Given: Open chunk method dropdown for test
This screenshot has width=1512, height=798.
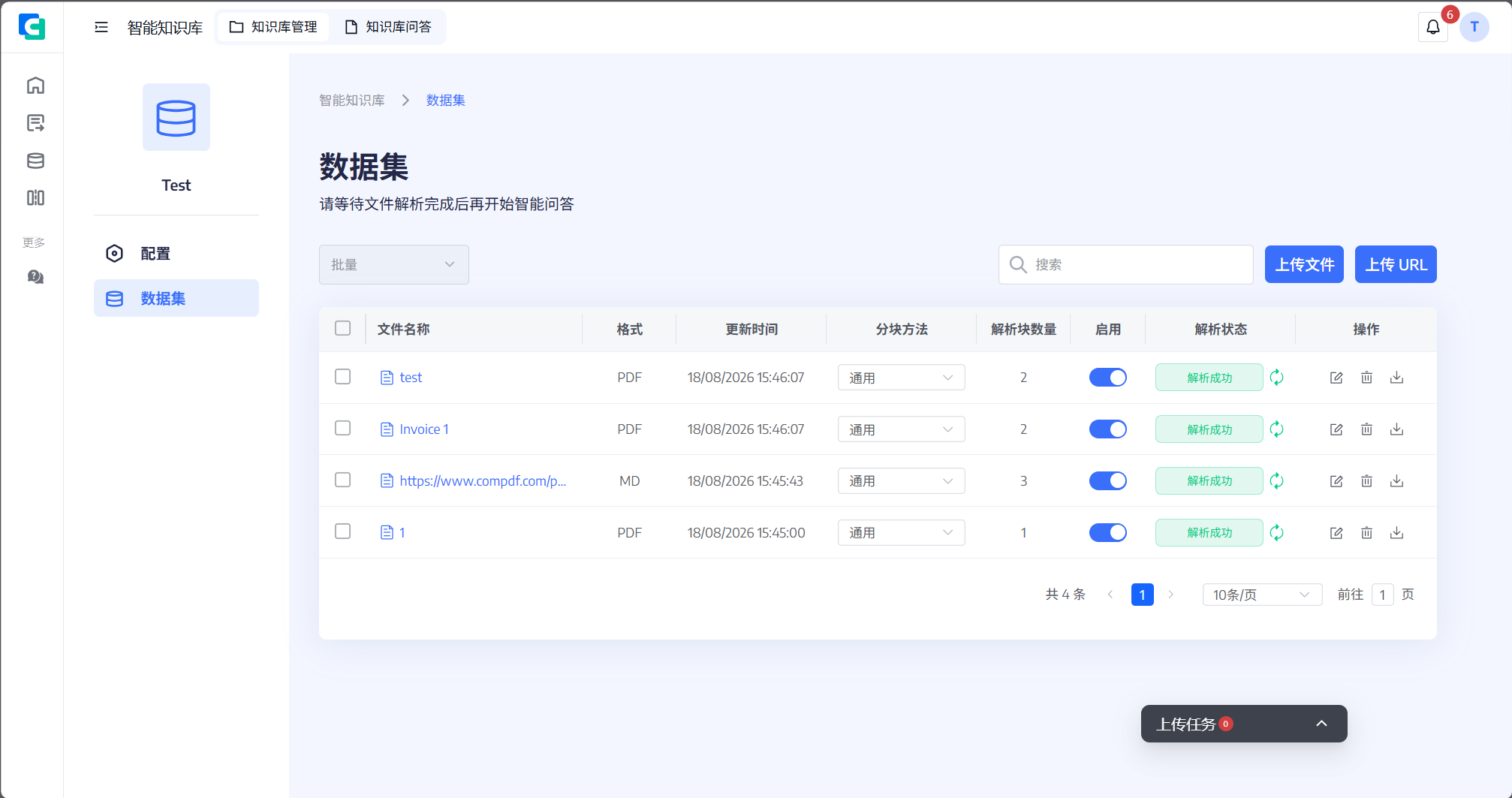Looking at the screenshot, I should tap(902, 378).
